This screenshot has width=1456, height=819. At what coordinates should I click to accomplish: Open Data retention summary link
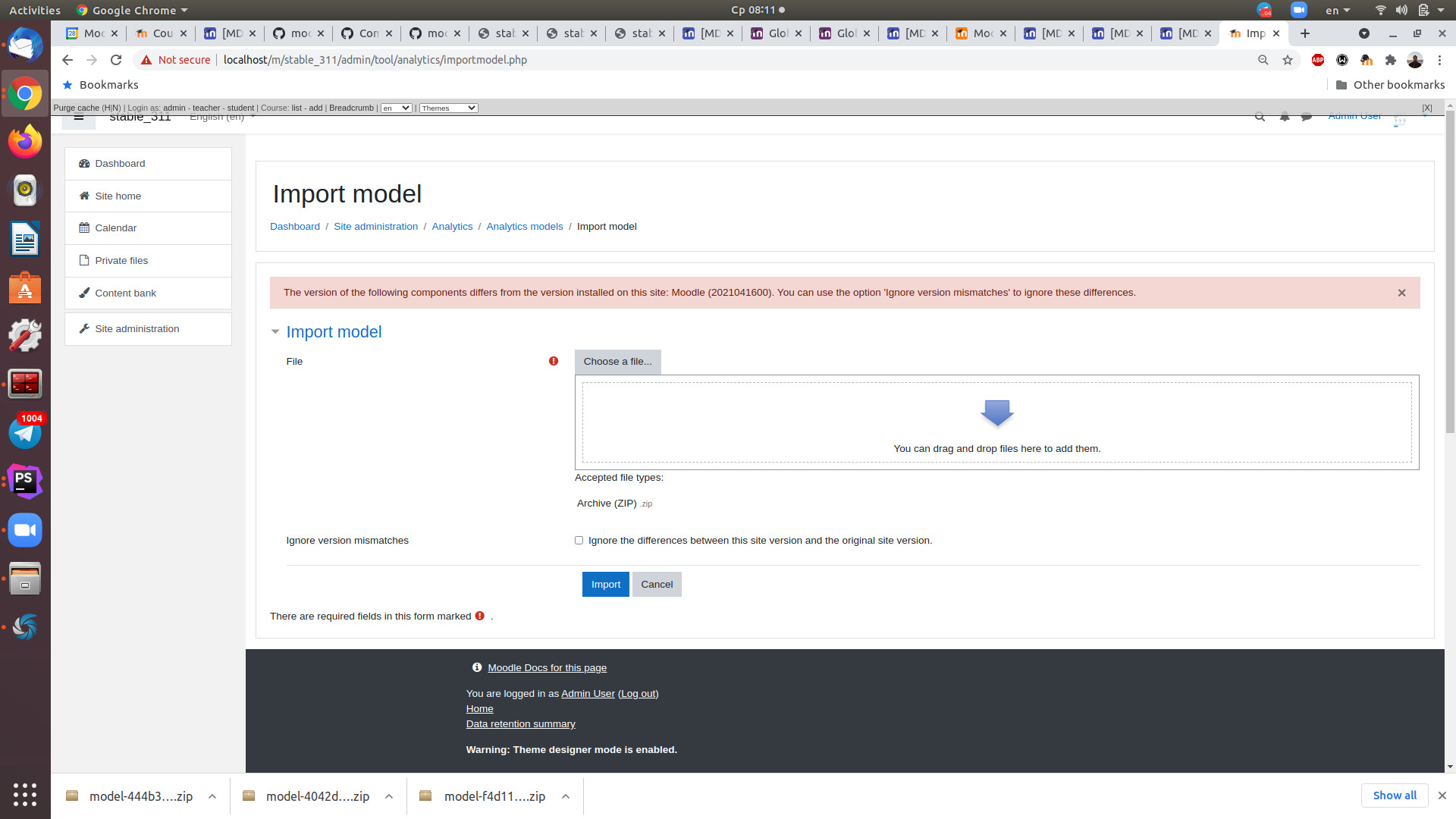coord(520,724)
